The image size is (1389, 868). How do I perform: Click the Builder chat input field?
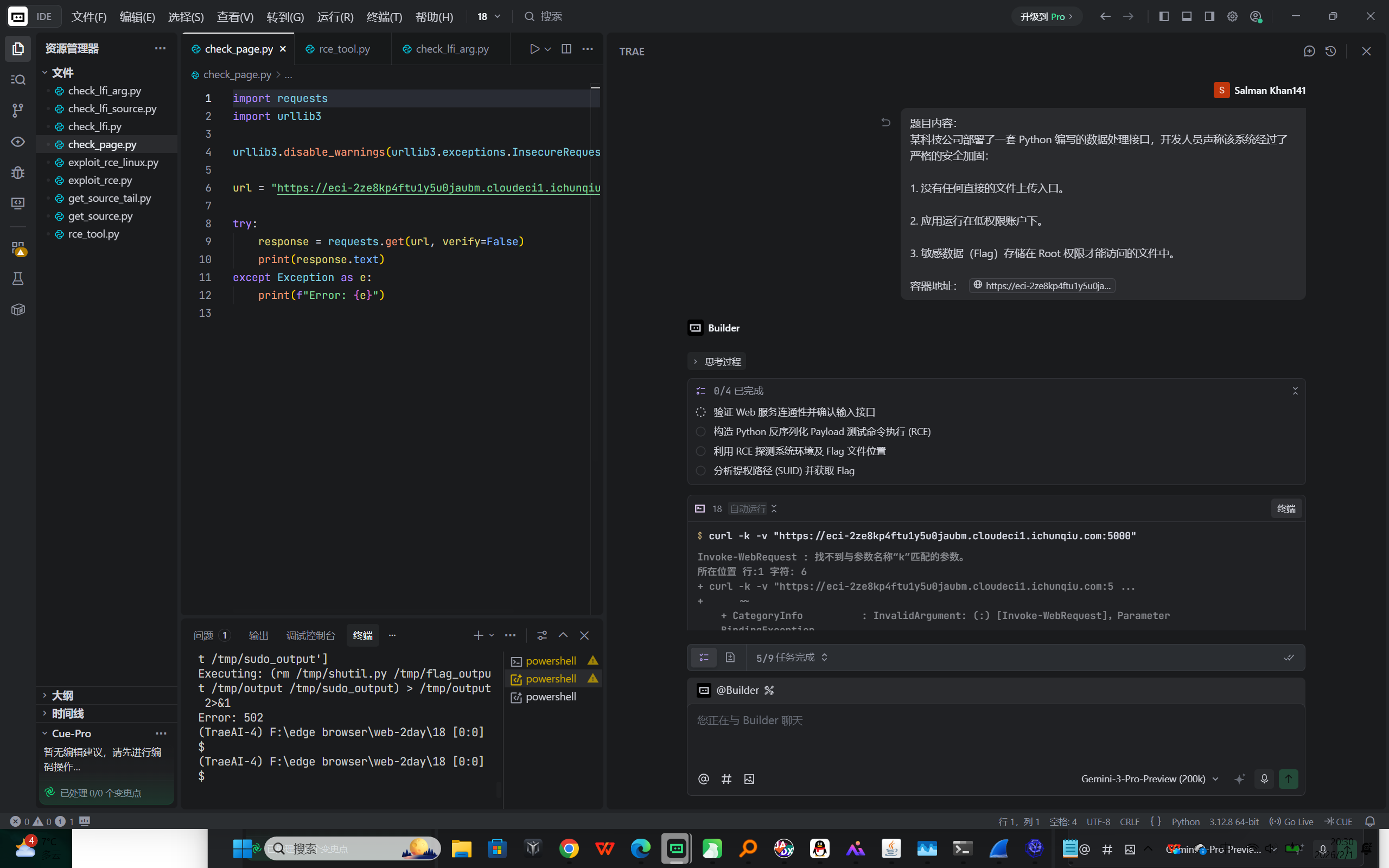coord(995,735)
